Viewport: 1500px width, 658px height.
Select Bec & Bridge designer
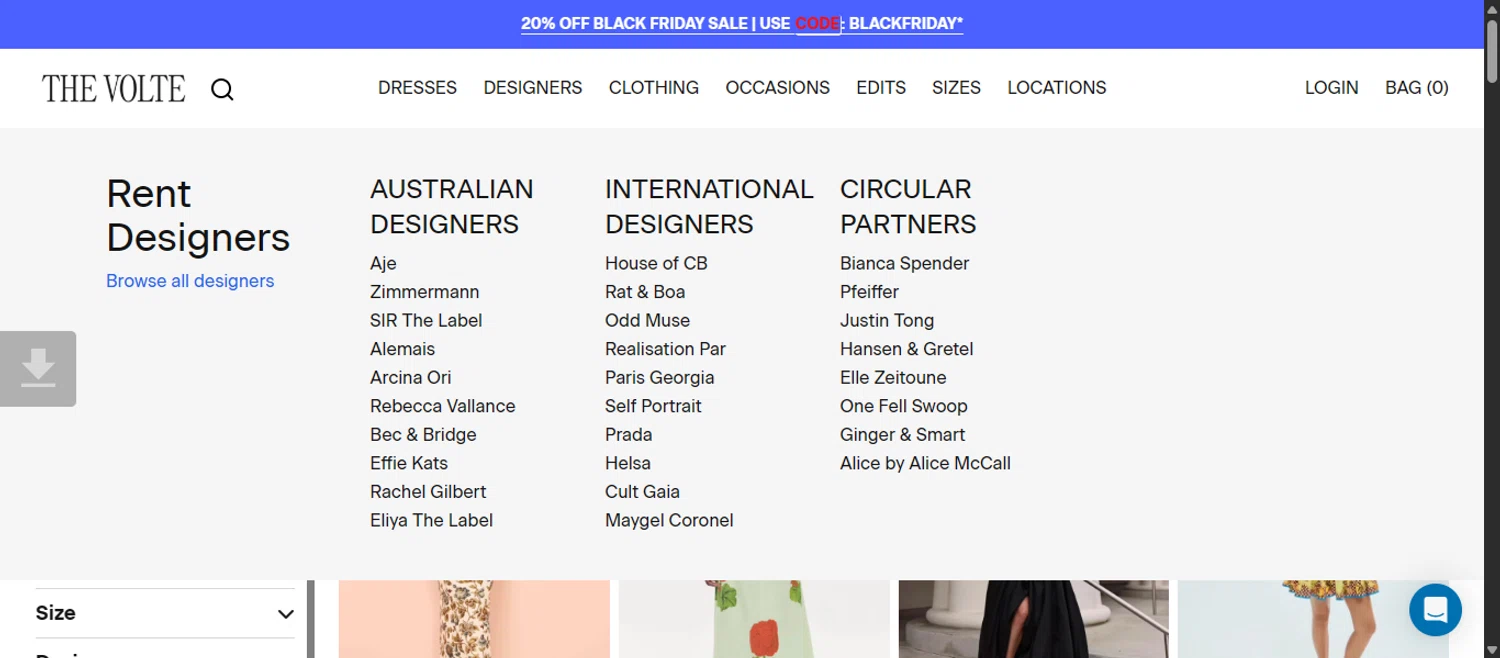[x=423, y=434]
